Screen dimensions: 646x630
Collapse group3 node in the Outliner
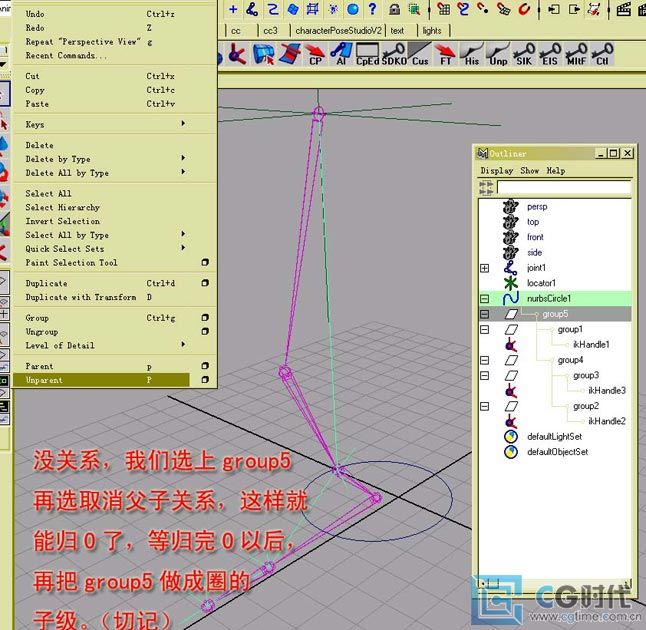(x=485, y=376)
